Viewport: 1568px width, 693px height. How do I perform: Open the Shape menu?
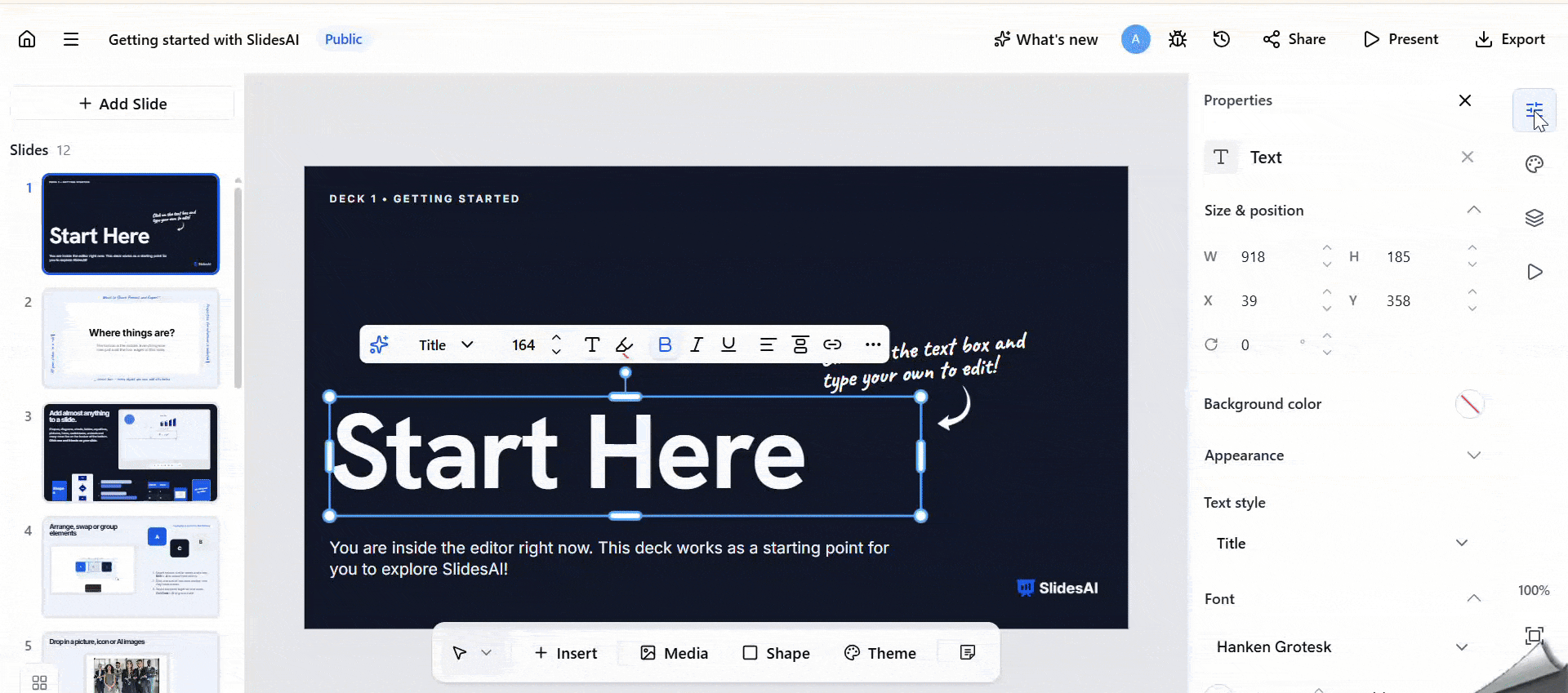[776, 653]
